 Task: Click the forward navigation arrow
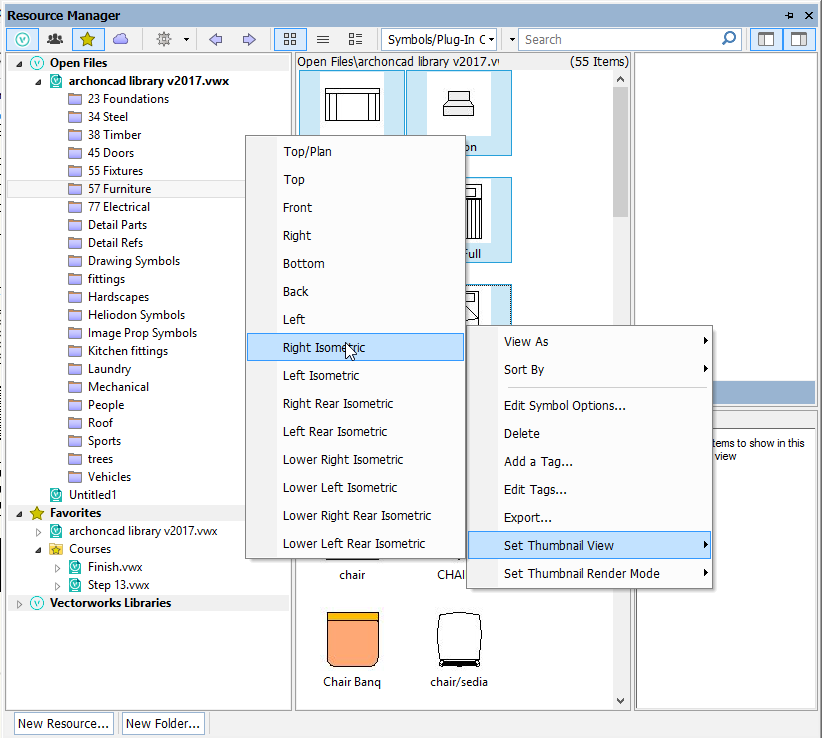click(x=247, y=39)
